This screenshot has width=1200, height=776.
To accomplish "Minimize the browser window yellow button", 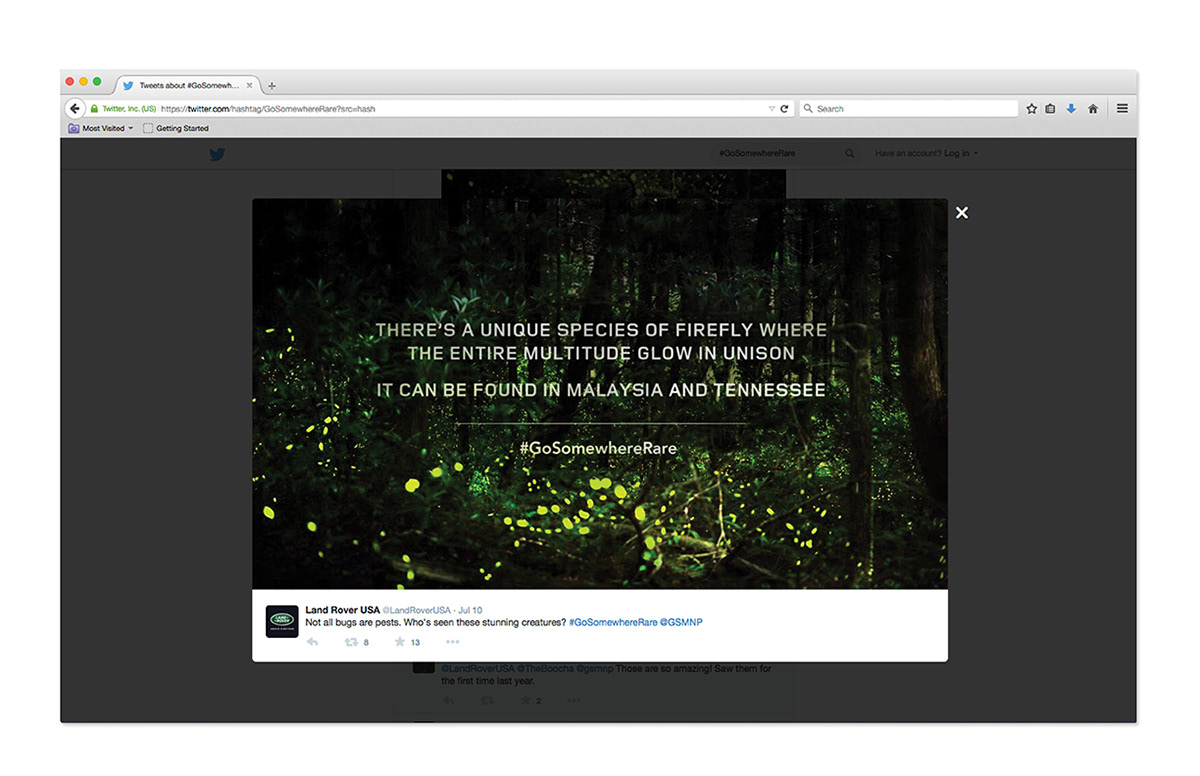I will (83, 81).
